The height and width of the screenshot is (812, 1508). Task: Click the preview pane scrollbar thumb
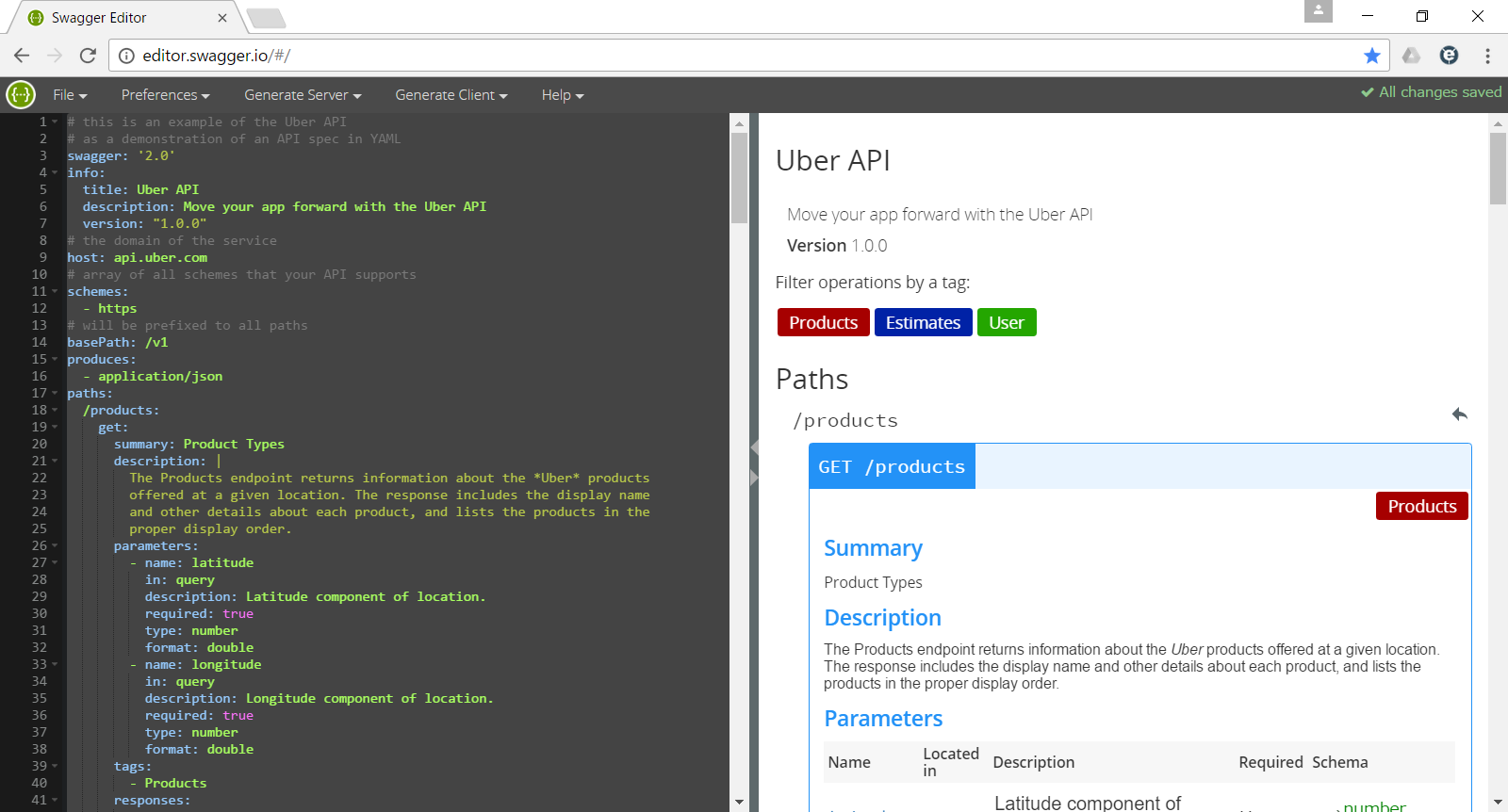pyautogui.click(x=1498, y=169)
